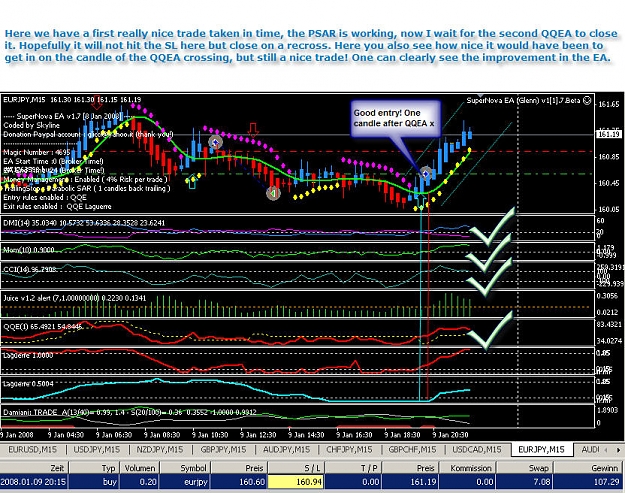Click the Laguerre 1.0000 indicator label
Image resolution: width=625 pixels, height=493 pixels.
tap(28, 356)
